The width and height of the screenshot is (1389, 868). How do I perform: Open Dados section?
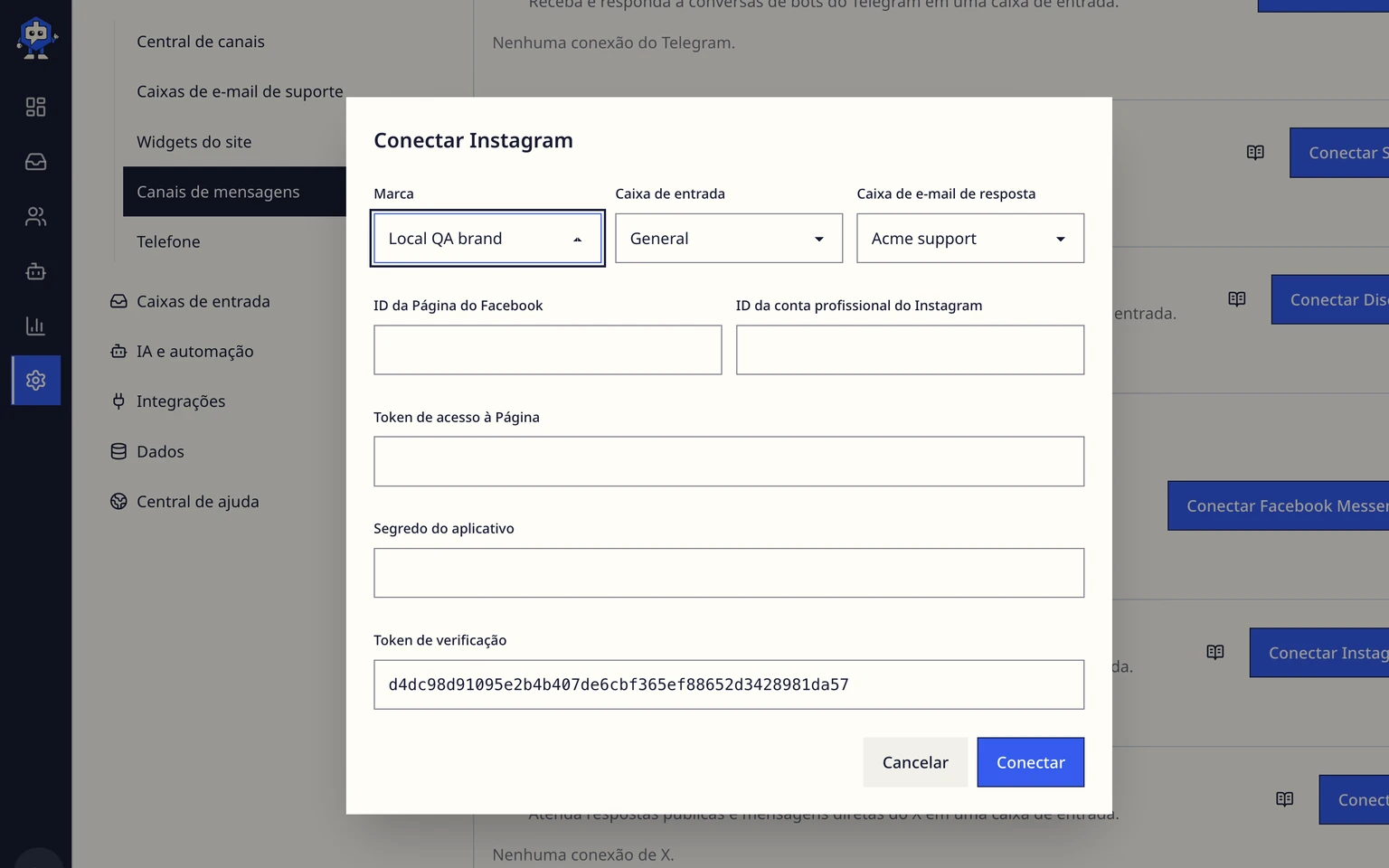pyautogui.click(x=147, y=451)
